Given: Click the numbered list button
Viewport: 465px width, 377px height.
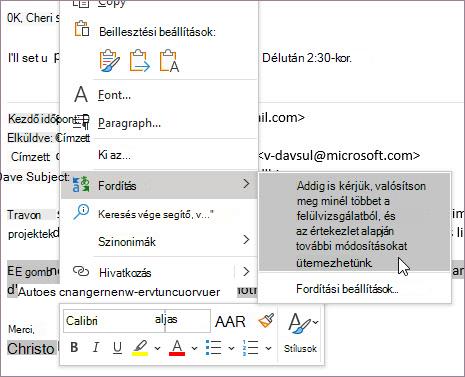Looking at the screenshot, I should click(251, 348).
